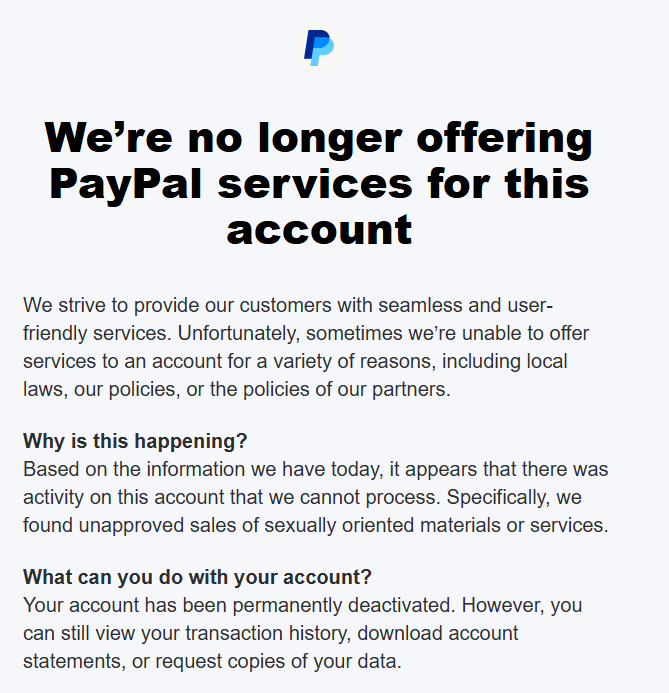
Task: Click the sentence 'Your account has been permanently deactivated'
Action: coord(239,605)
